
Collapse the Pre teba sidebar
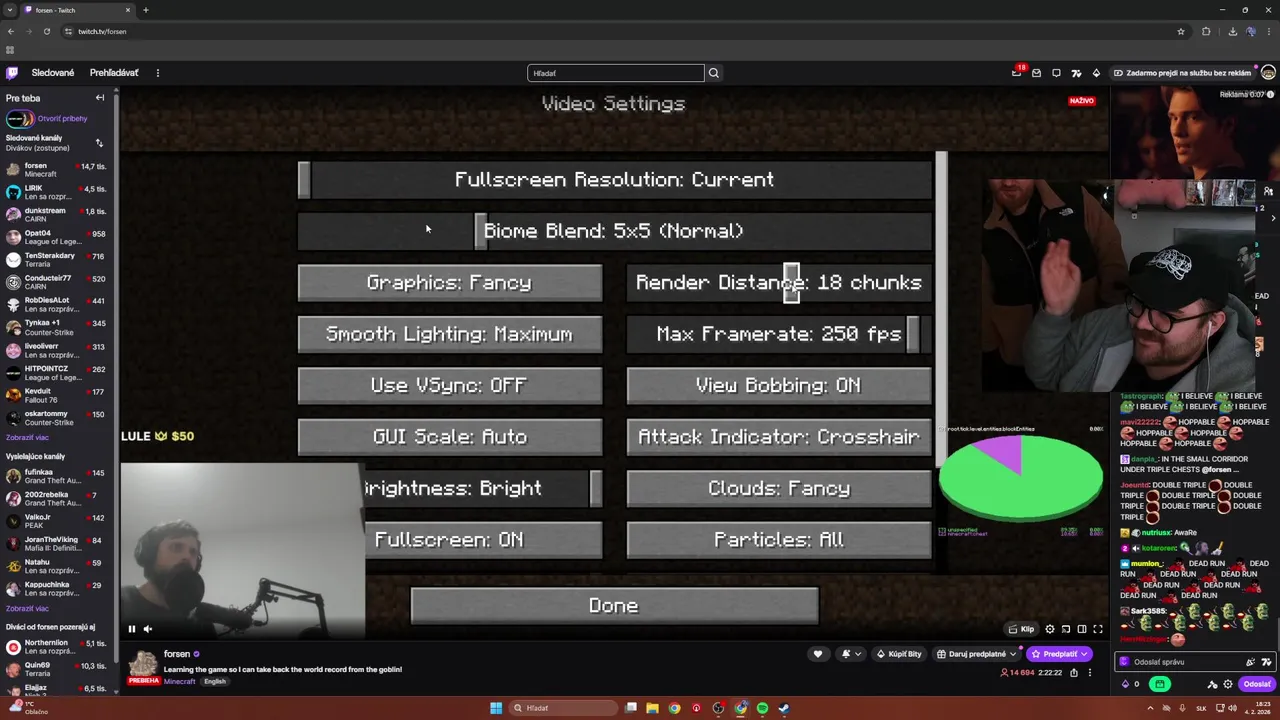100,98
